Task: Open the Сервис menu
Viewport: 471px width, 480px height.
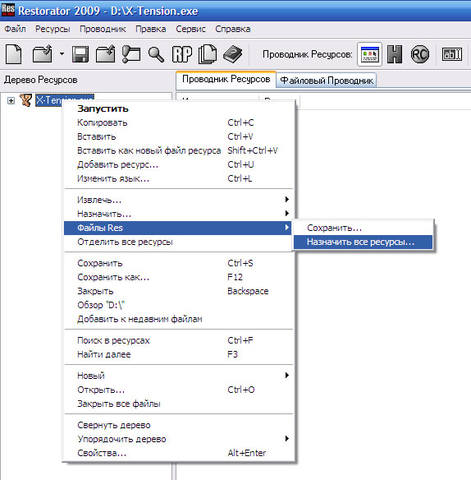Action: click(x=191, y=29)
